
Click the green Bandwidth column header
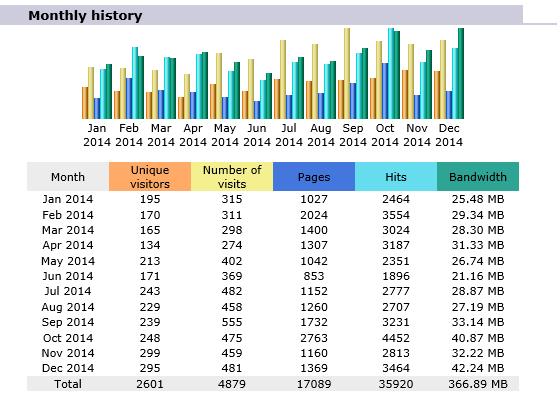point(478,177)
